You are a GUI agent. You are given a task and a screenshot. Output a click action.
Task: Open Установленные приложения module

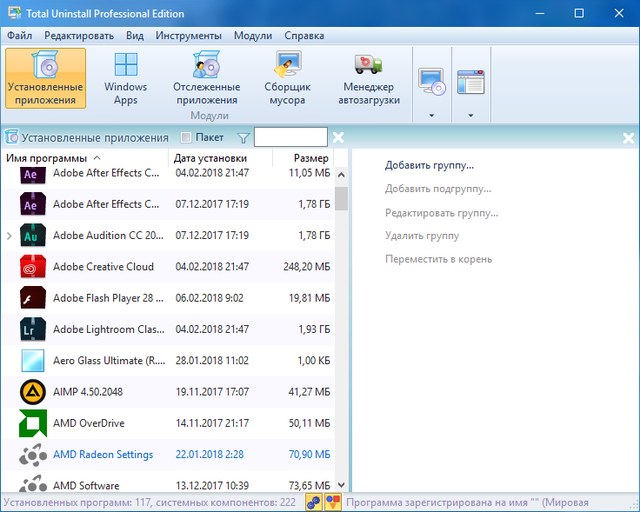tap(45, 79)
